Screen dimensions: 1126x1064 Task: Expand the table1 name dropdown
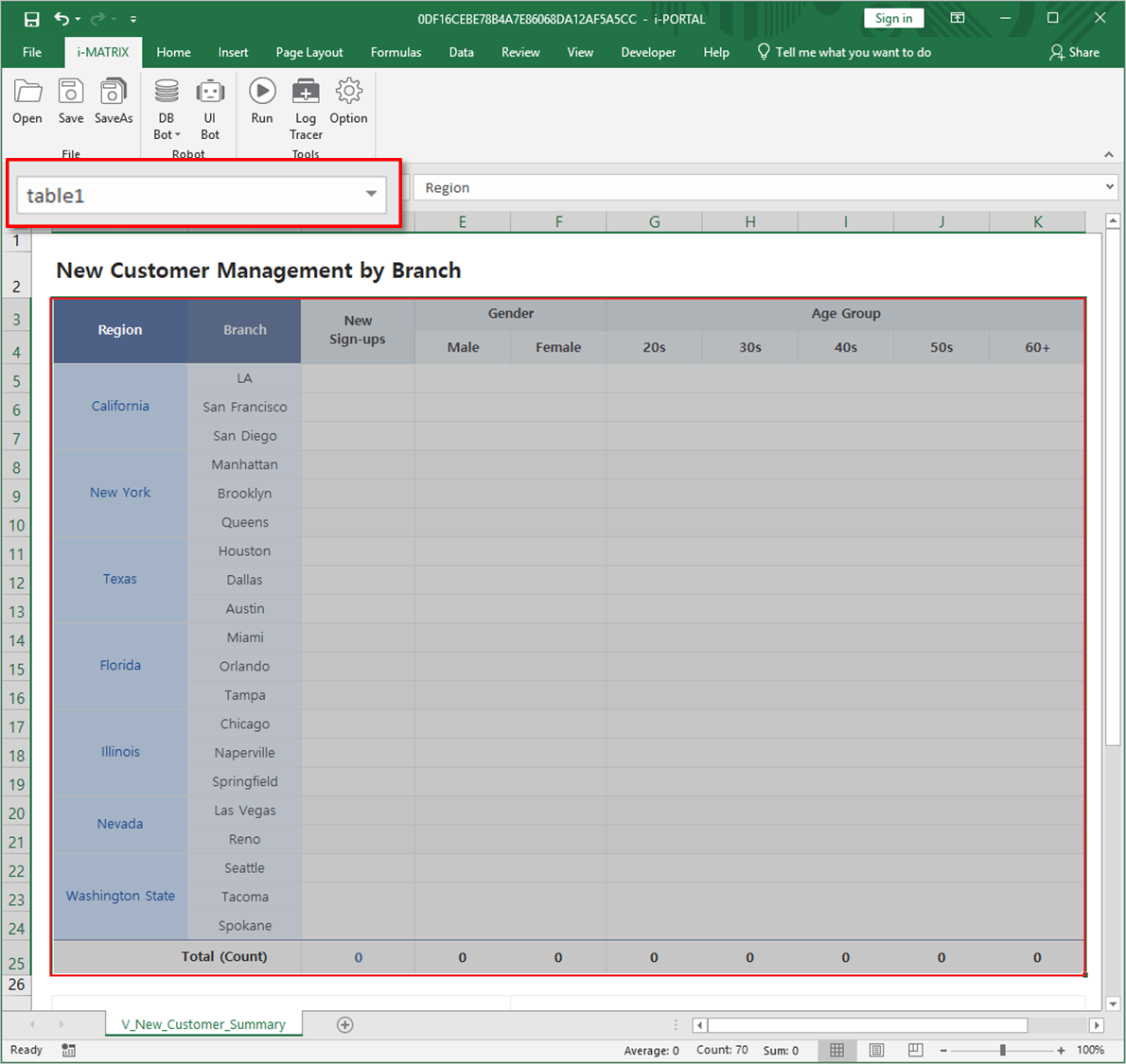click(371, 195)
